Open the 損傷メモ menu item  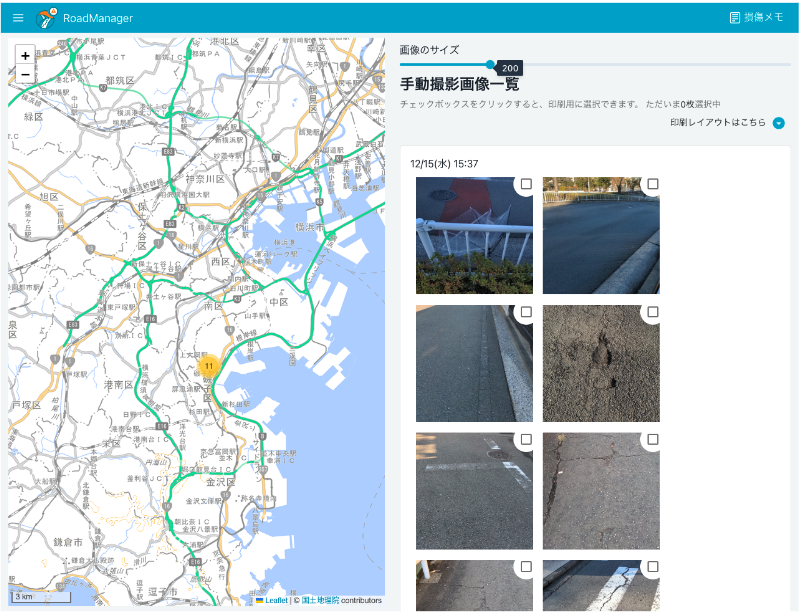click(764, 18)
